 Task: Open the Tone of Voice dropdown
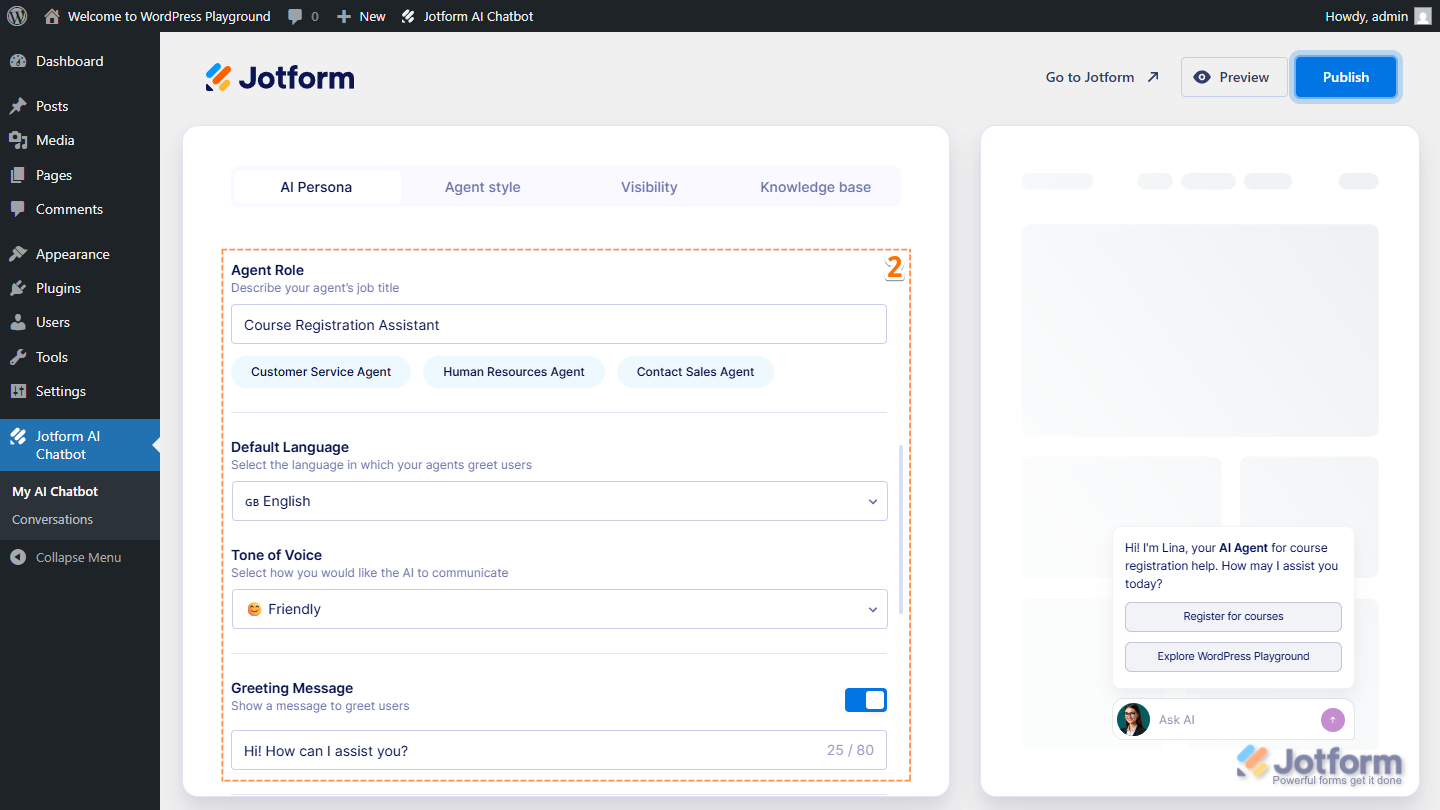pos(560,609)
